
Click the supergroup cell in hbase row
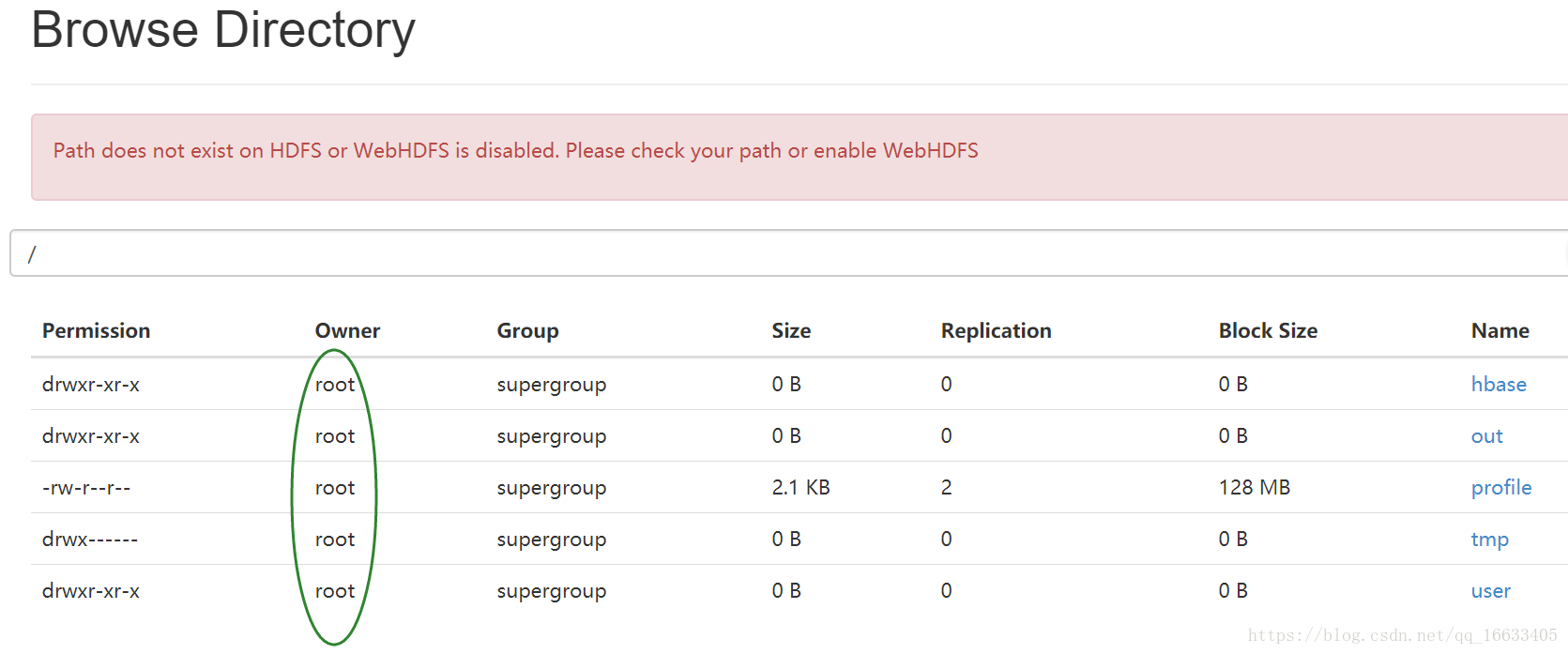point(551,385)
